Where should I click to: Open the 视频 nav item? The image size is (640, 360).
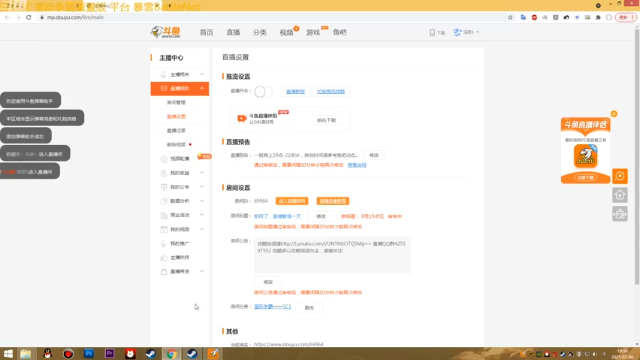click(286, 32)
